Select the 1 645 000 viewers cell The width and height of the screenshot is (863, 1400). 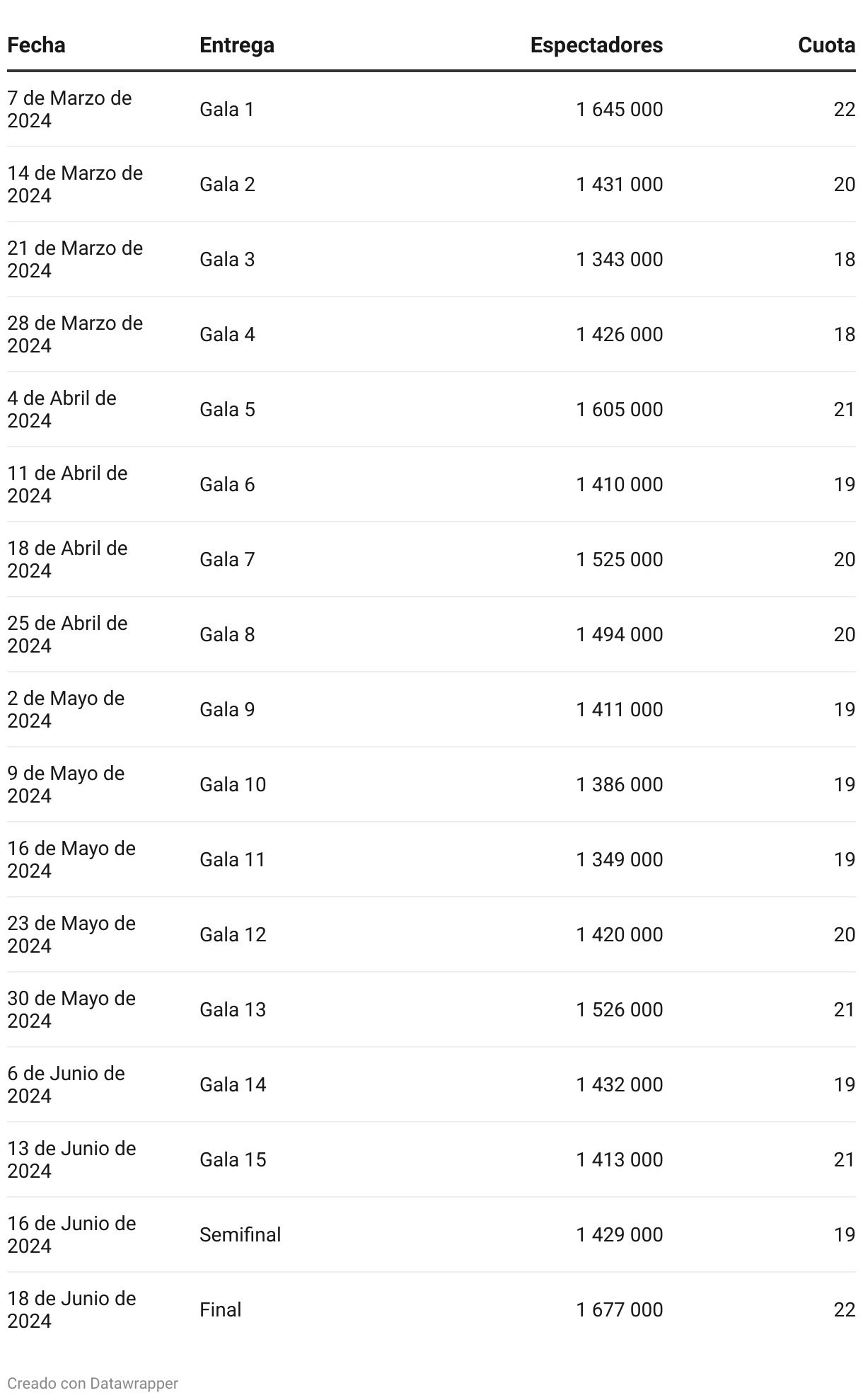(620, 109)
